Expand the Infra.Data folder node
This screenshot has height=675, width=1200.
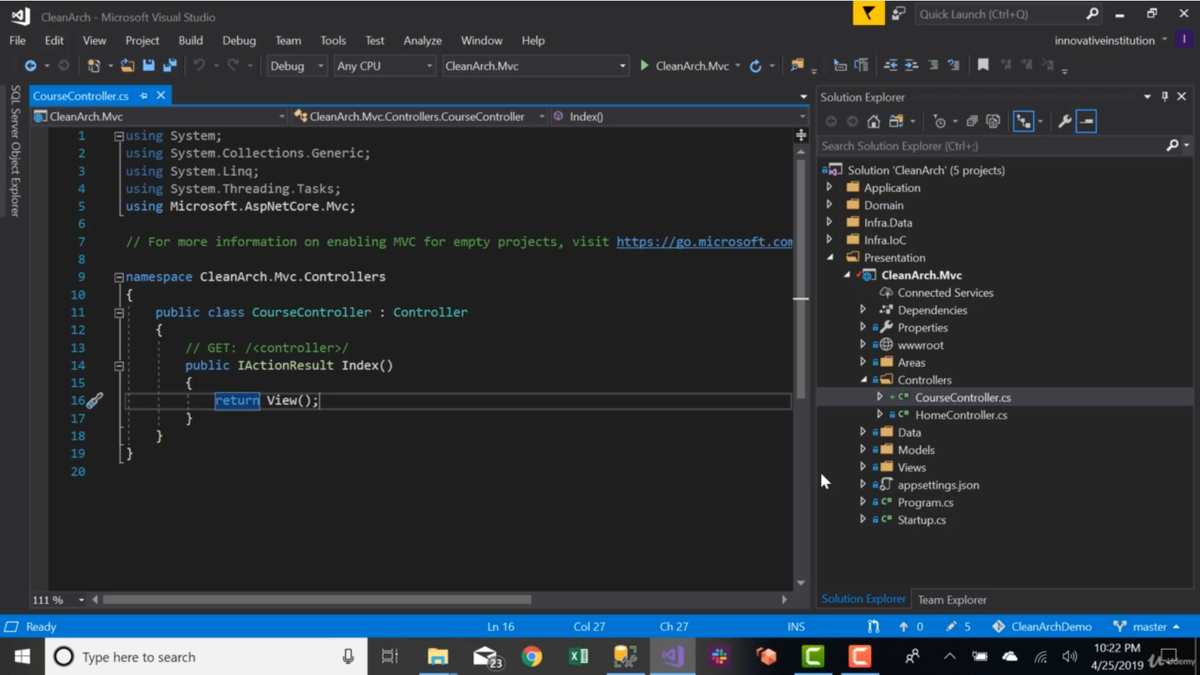coord(830,223)
